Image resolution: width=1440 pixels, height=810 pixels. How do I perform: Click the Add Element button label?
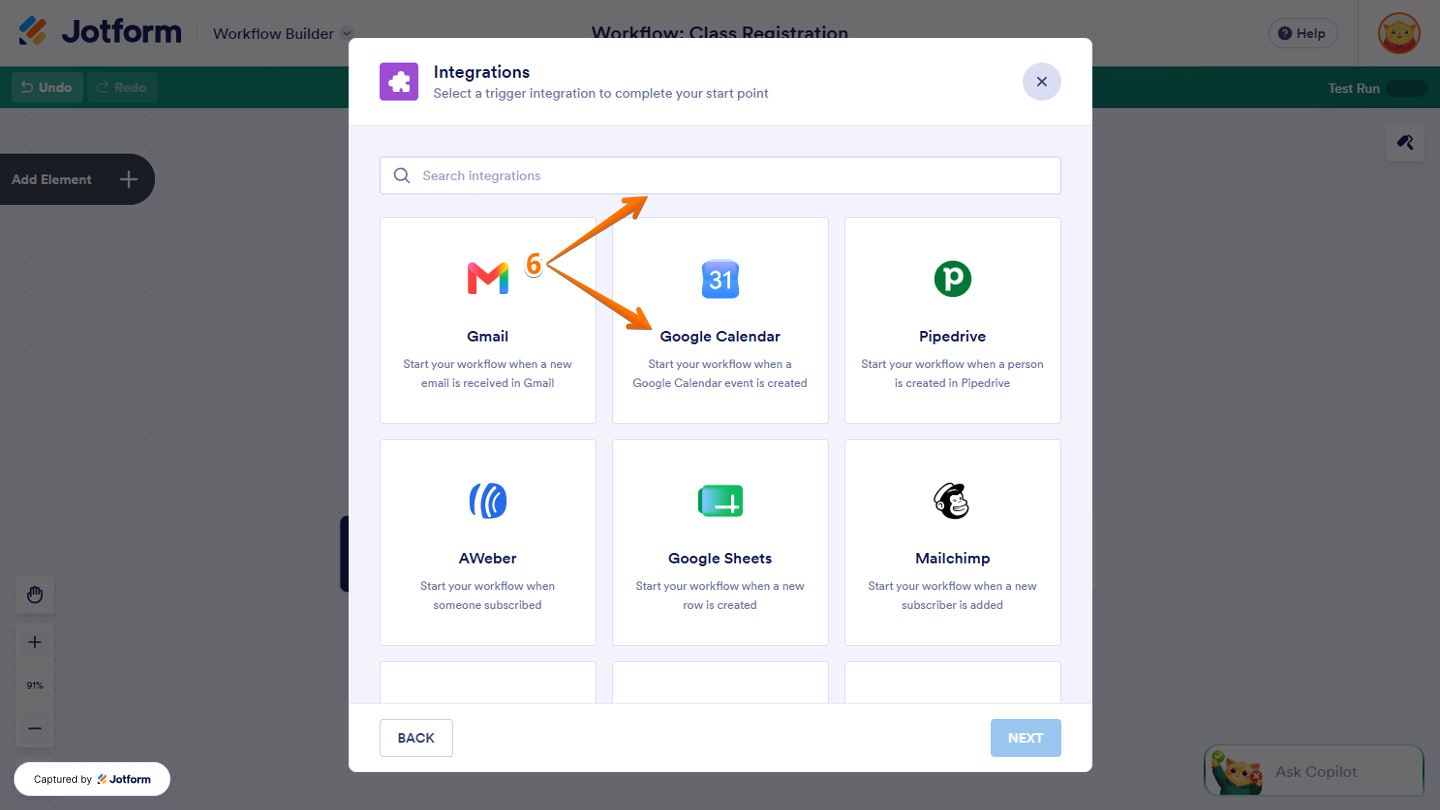click(x=52, y=180)
